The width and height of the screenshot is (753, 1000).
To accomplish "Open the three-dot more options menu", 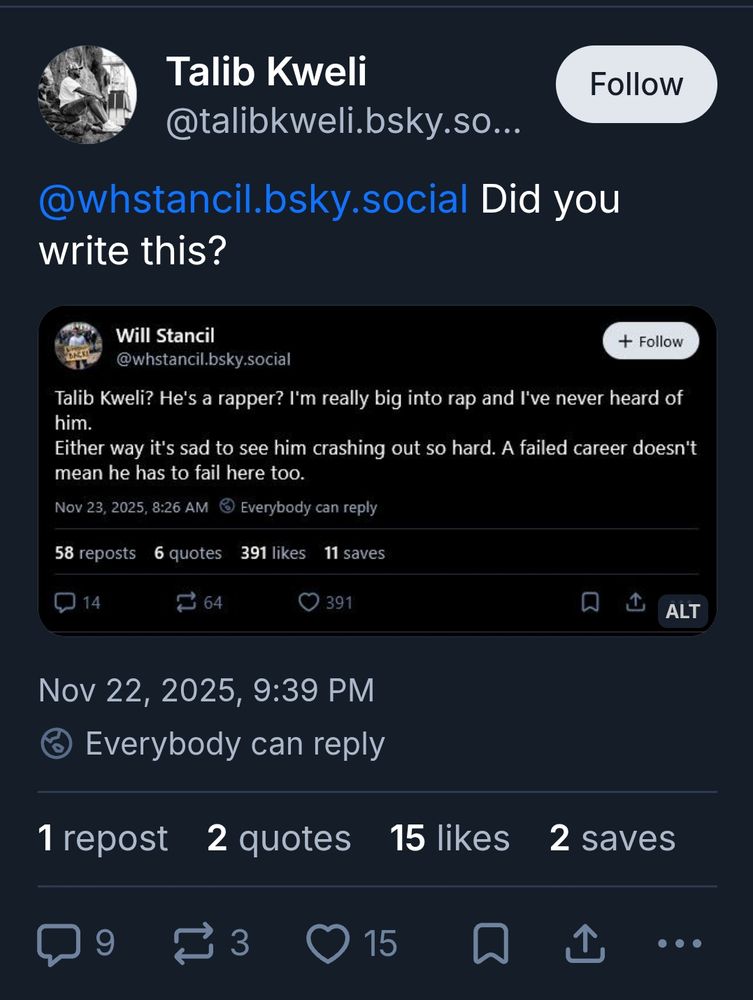I will tap(679, 943).
